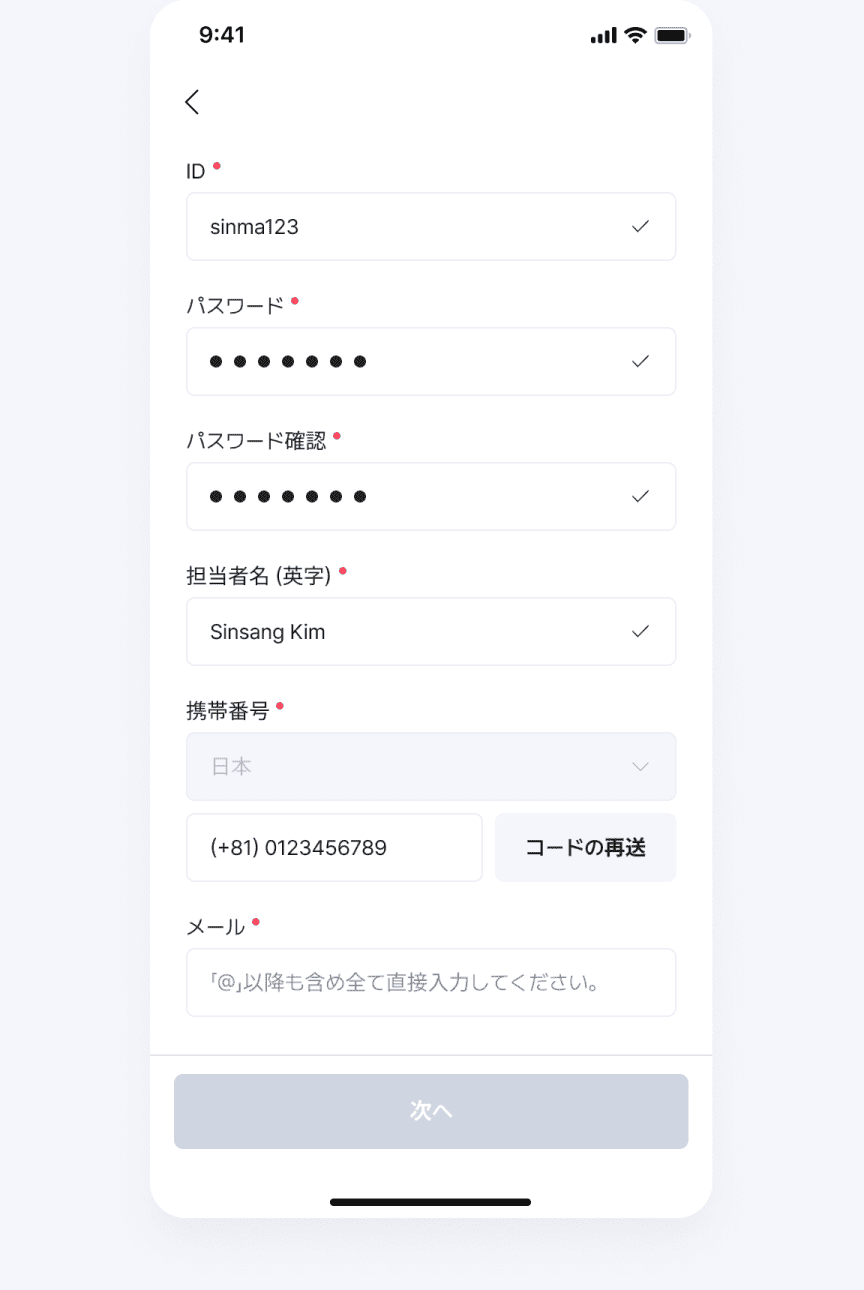Viewport: 864px width, 1290px height.
Task: Select the Sinsang Kim name field
Action: click(x=431, y=631)
